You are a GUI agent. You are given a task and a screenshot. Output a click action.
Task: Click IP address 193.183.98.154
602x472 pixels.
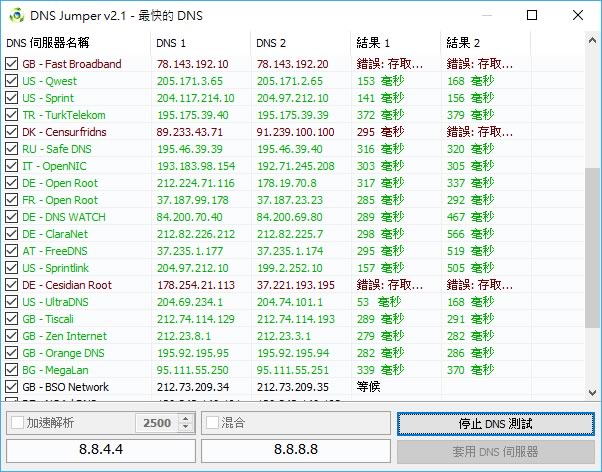[196, 166]
